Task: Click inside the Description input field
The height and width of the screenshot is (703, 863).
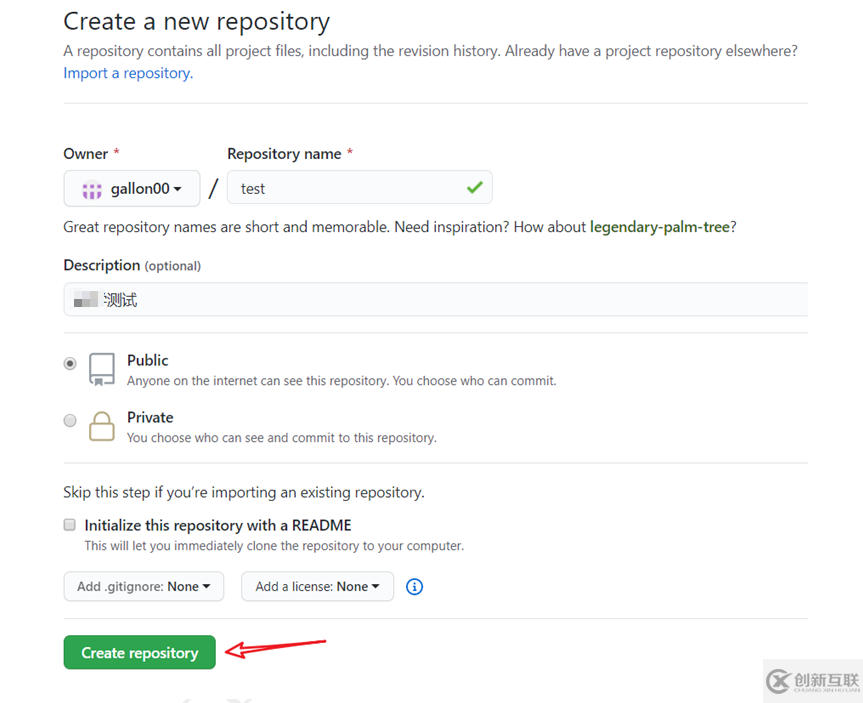Action: point(435,299)
